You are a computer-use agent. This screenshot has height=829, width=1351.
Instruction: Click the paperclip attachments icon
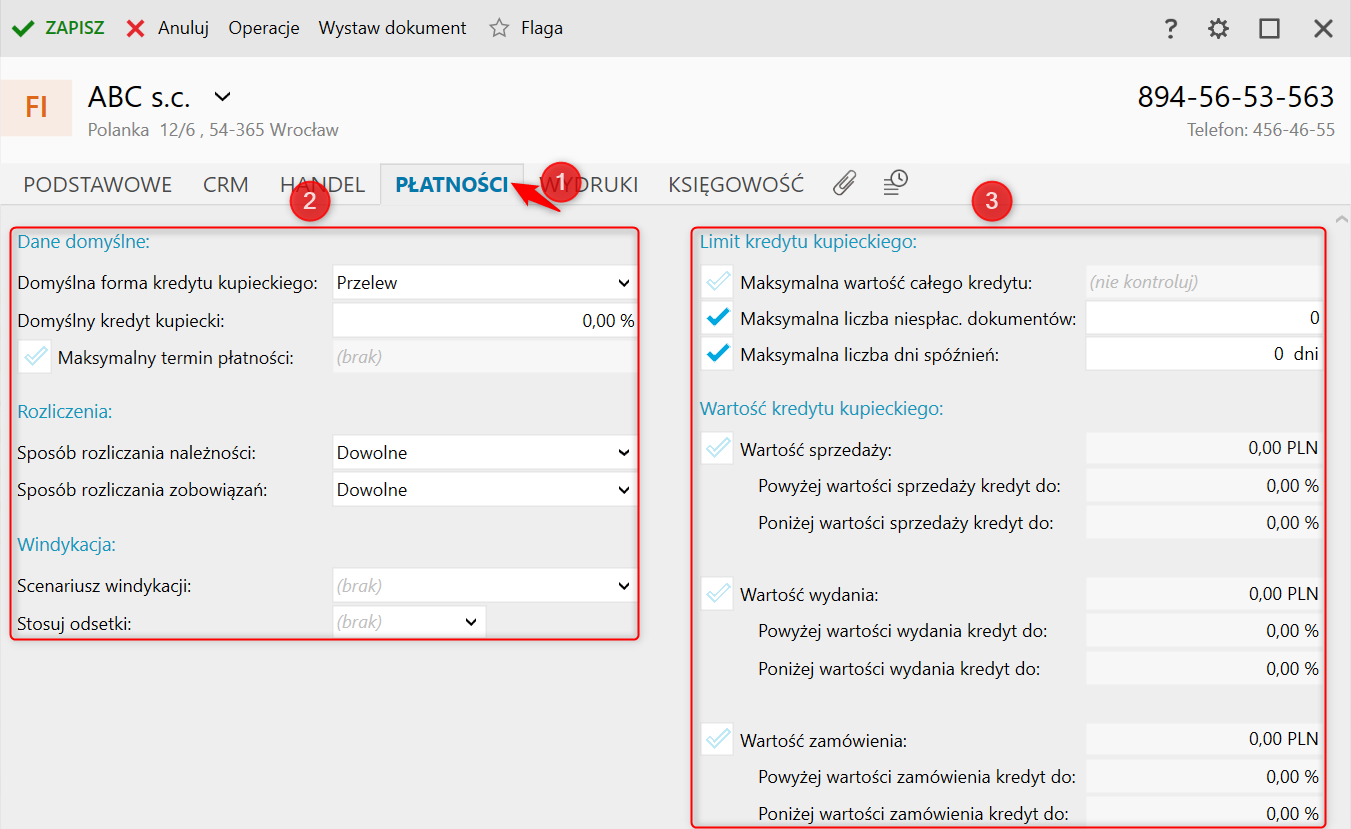[x=845, y=183]
